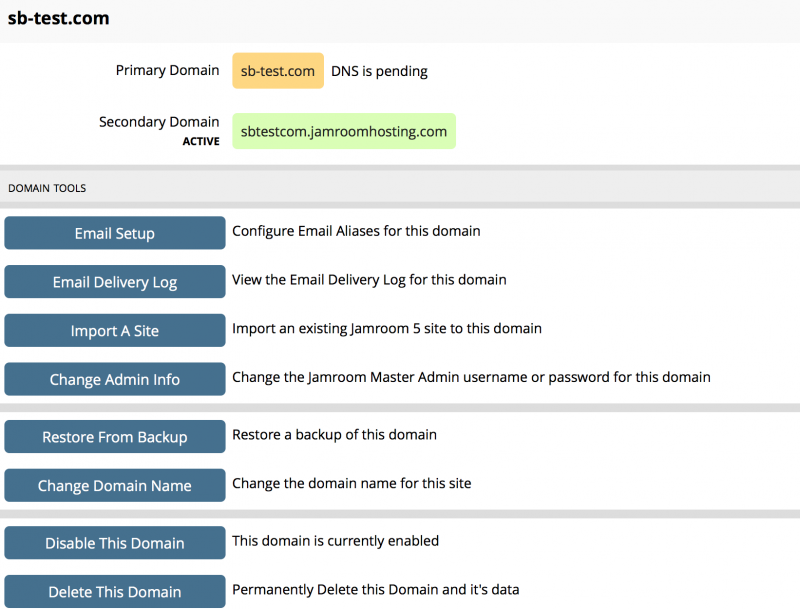Select Restore From Backup
Screen dimensions: 800x609
pyautogui.click(x=115, y=437)
